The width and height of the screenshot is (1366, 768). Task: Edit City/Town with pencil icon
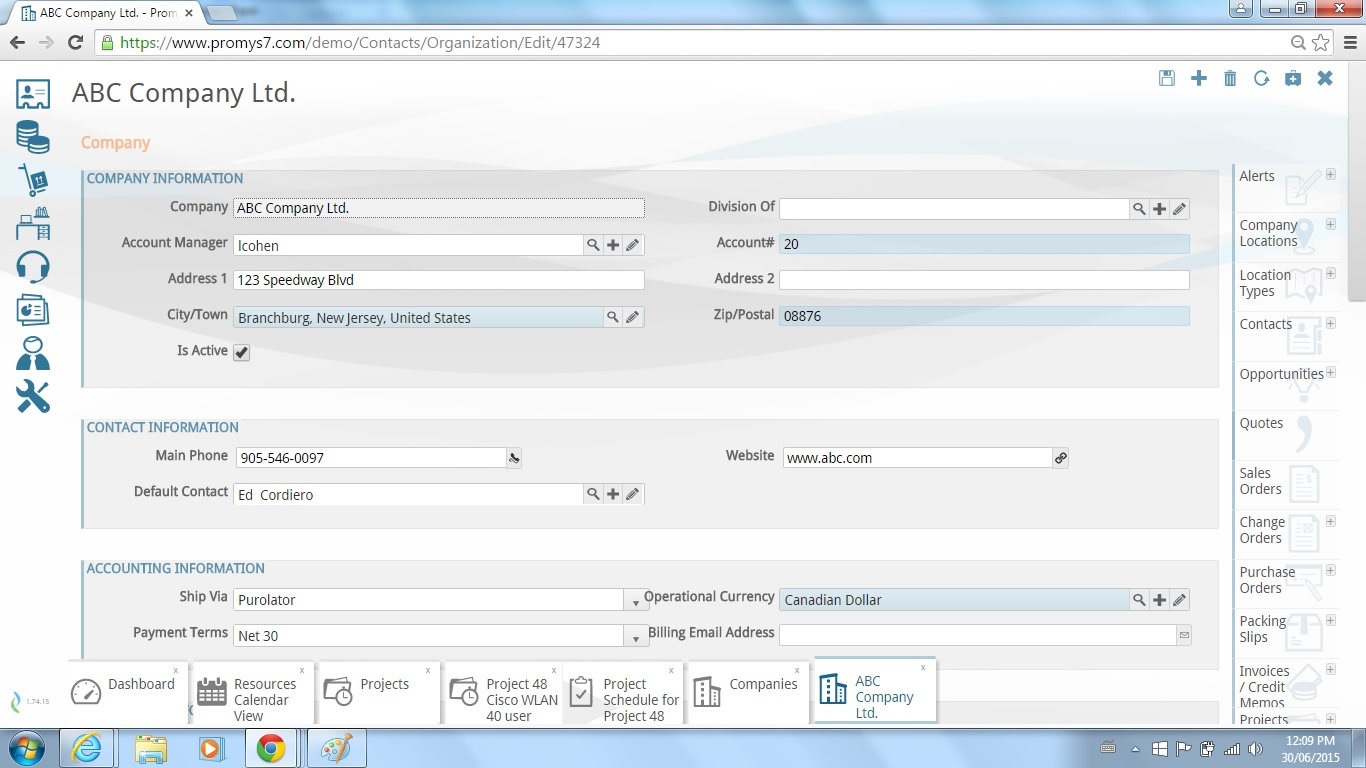(x=633, y=317)
